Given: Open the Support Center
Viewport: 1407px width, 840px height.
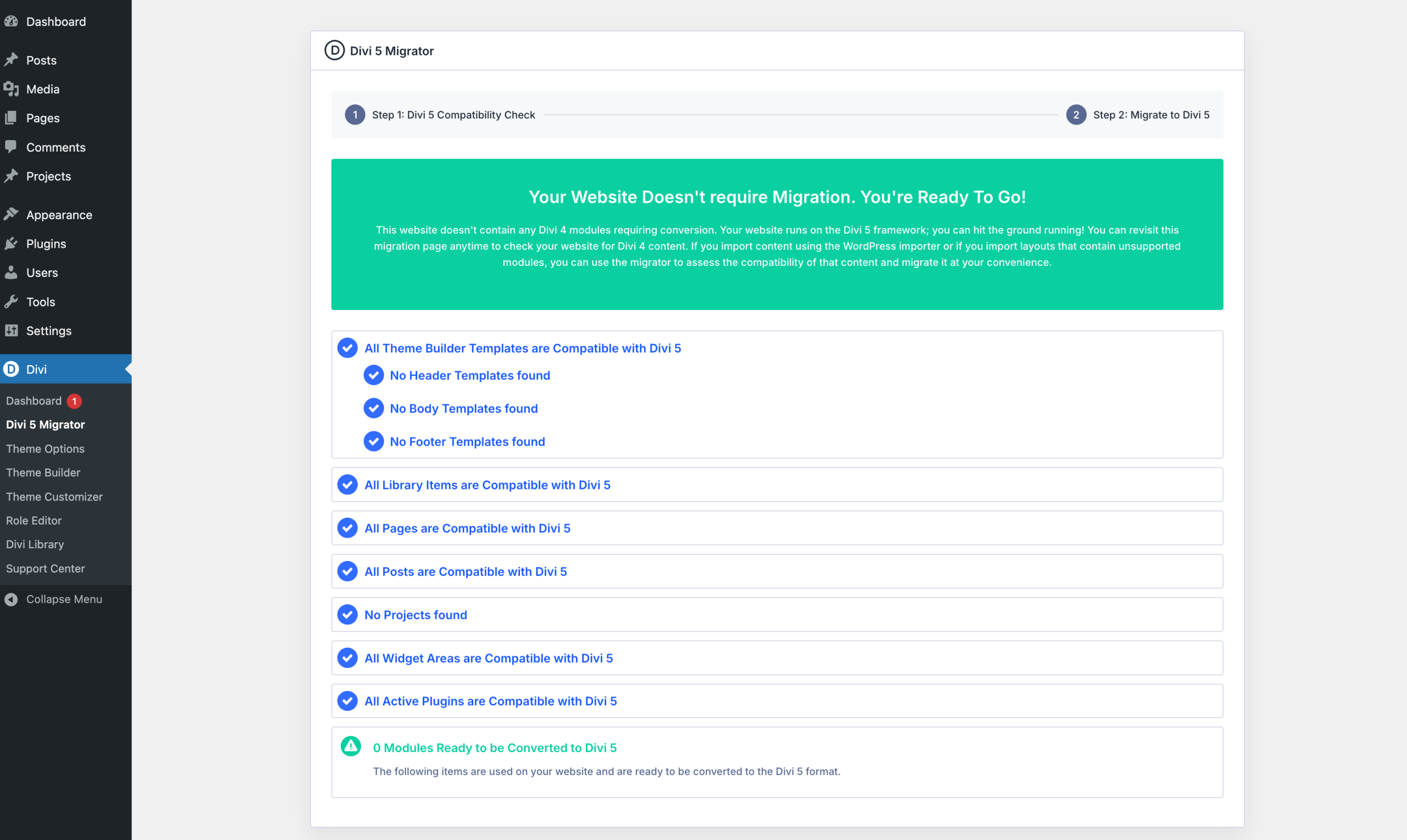Looking at the screenshot, I should (45, 568).
